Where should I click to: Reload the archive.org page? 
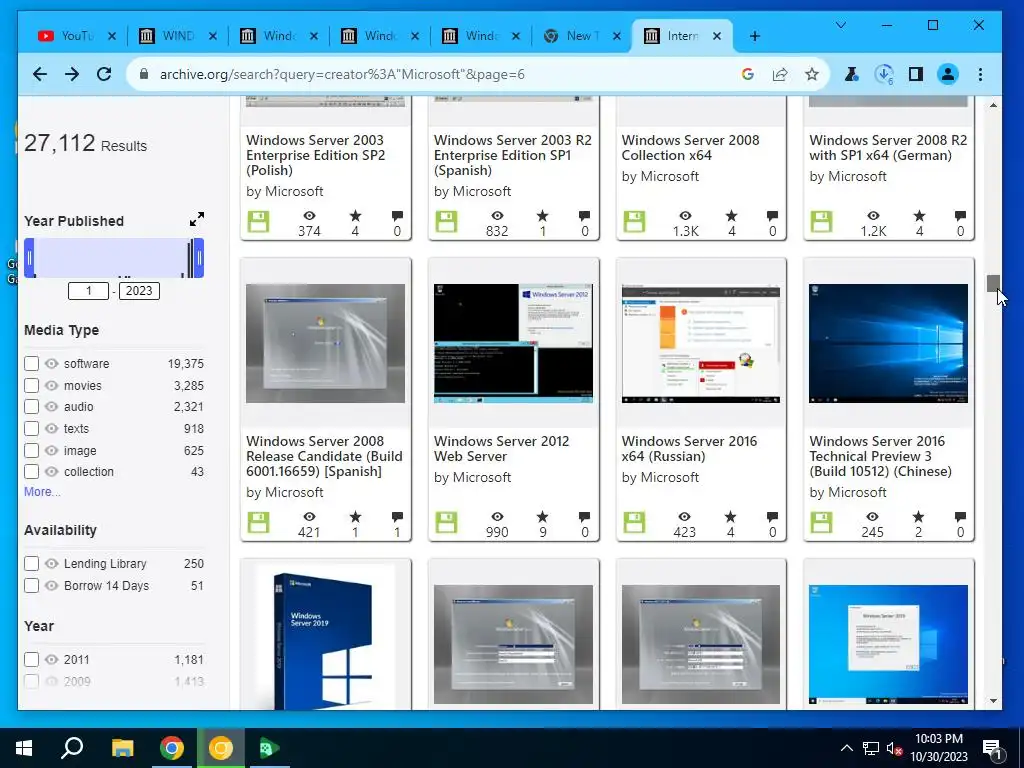click(104, 74)
